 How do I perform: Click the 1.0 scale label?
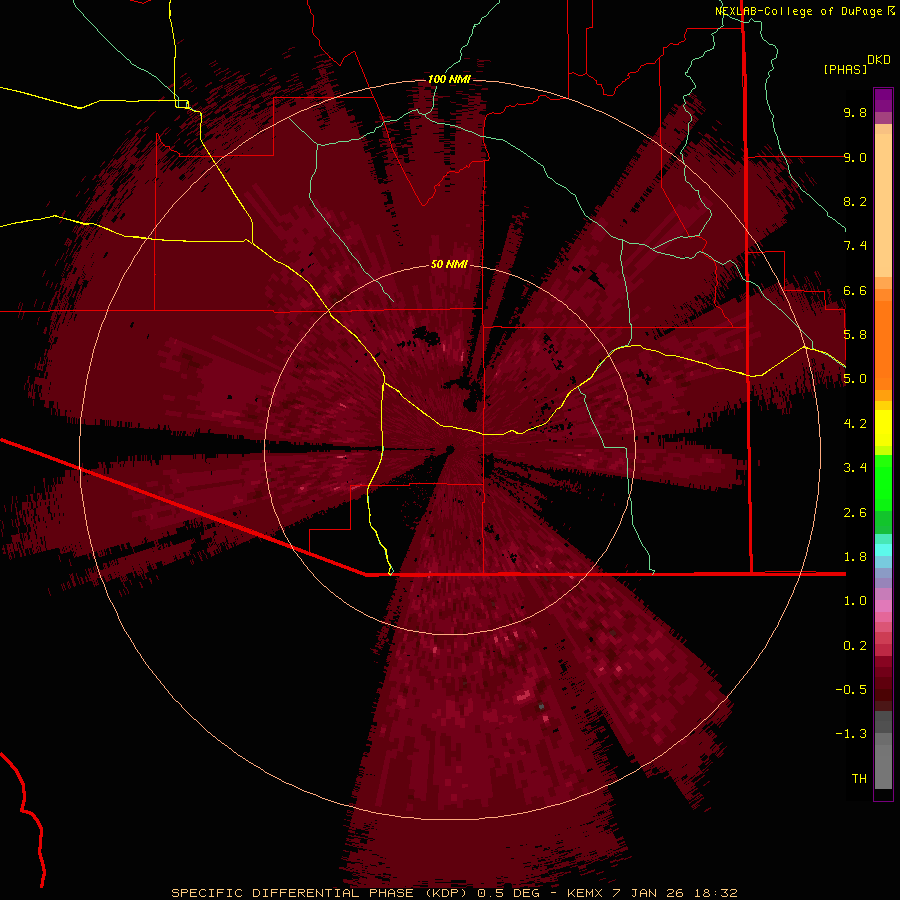click(x=855, y=601)
